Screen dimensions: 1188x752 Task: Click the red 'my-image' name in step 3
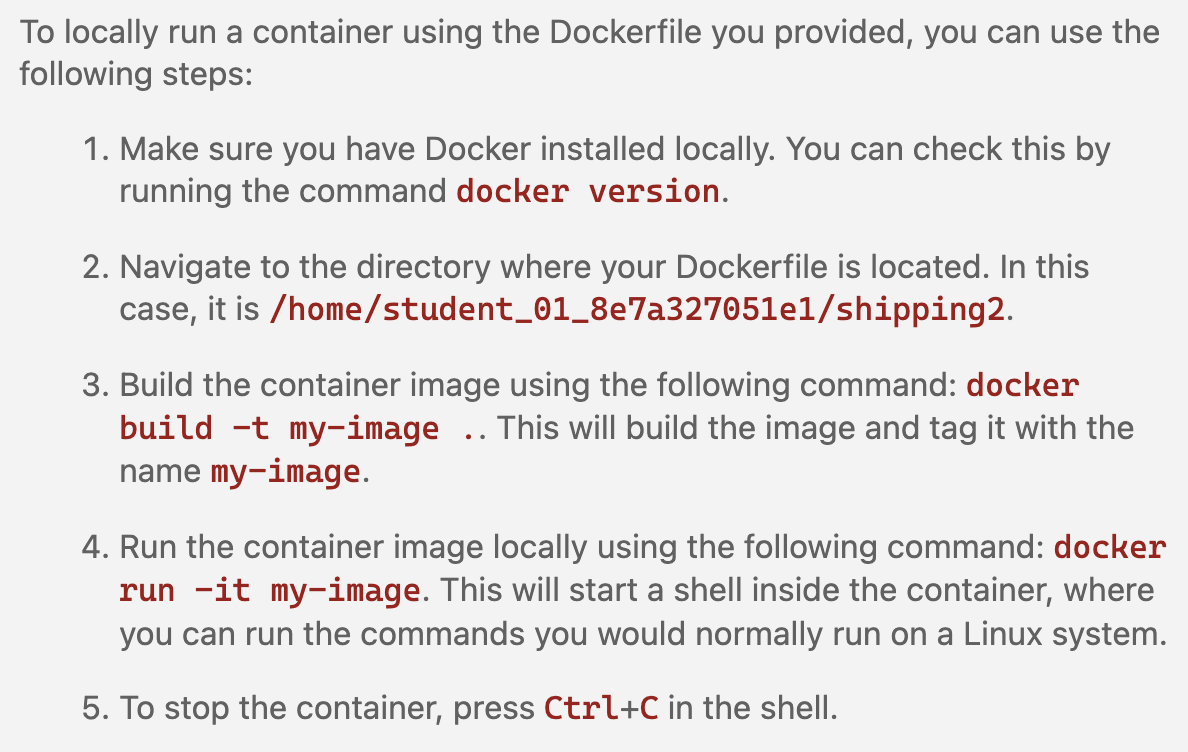coord(285,472)
